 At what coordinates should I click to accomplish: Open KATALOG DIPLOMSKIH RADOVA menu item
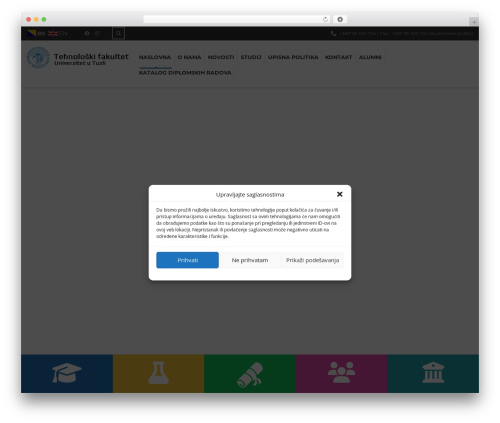coord(185,73)
